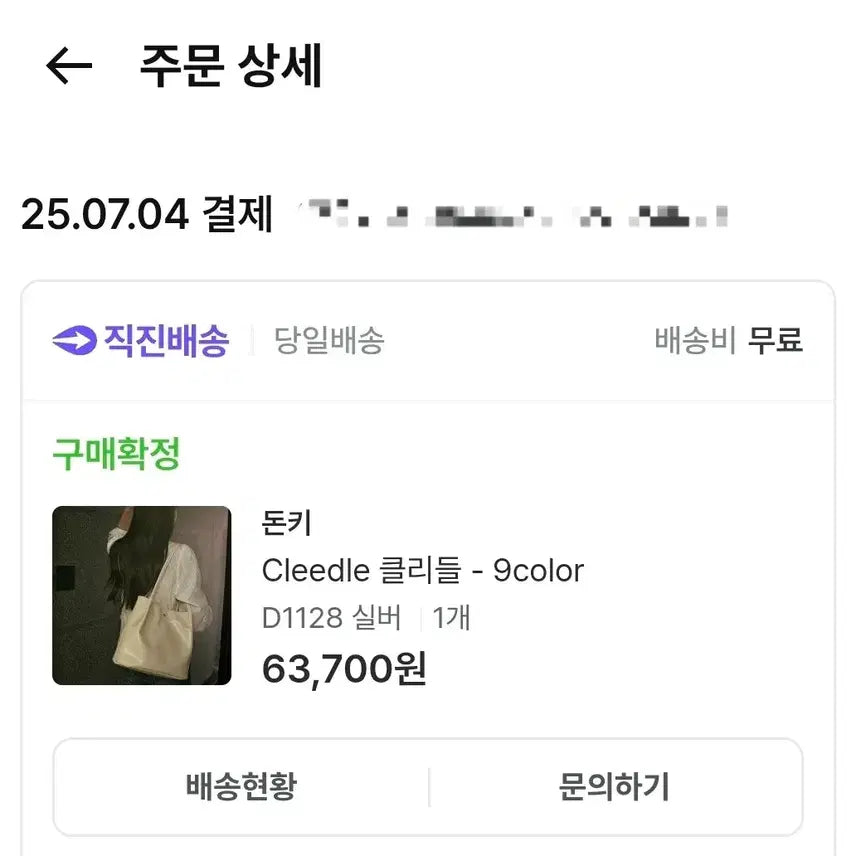Open product title Cleedle 클리들 - 9color
The width and height of the screenshot is (856, 856).
click(x=422, y=571)
